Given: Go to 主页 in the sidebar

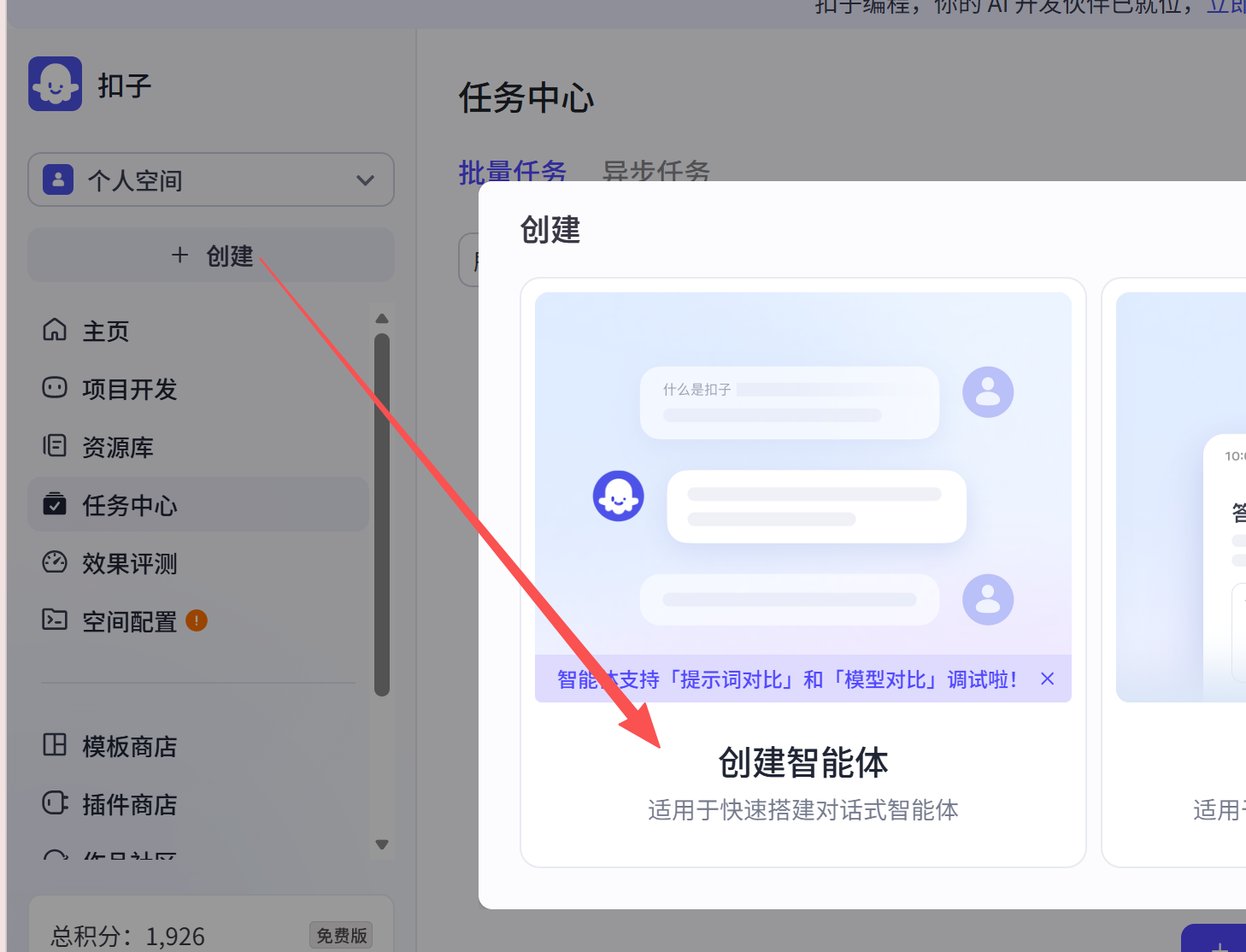Looking at the screenshot, I should (x=198, y=331).
